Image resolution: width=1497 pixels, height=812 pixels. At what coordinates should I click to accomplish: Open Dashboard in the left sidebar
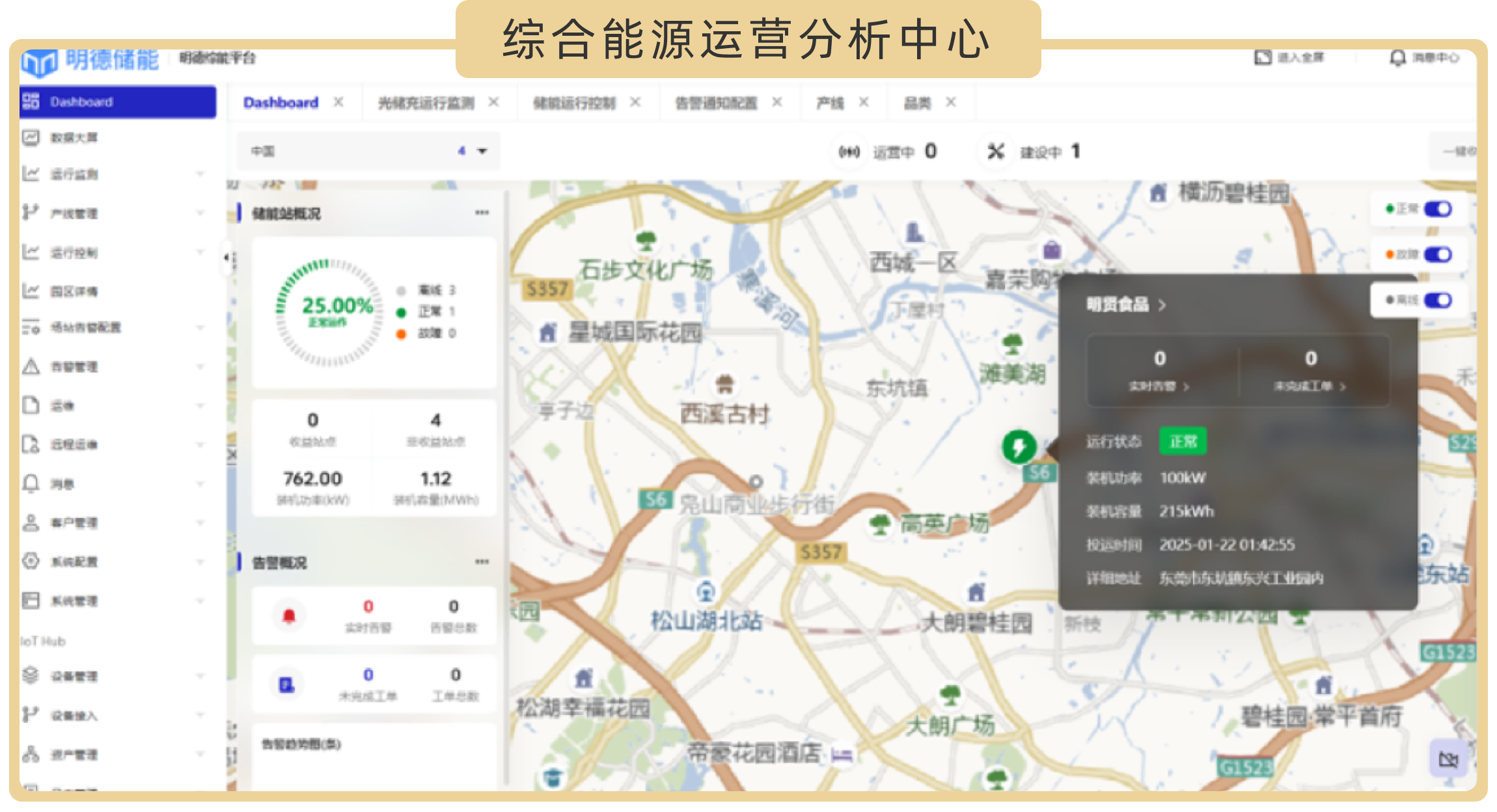pos(118,101)
